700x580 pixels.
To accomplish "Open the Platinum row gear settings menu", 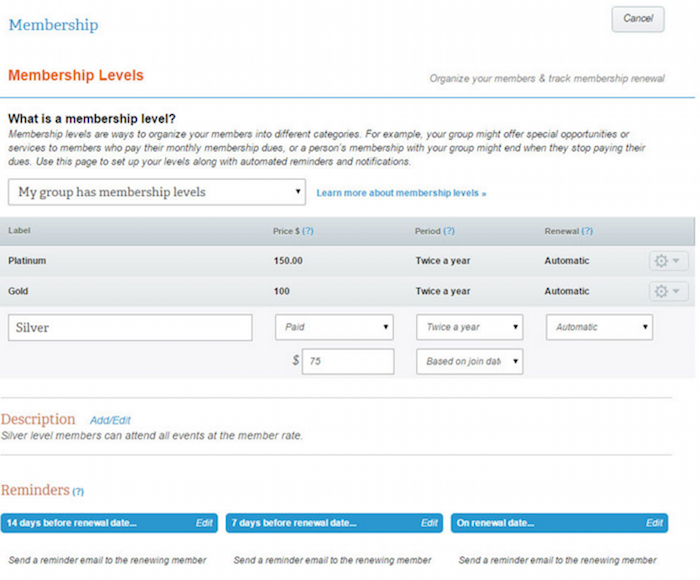I will coord(668,261).
